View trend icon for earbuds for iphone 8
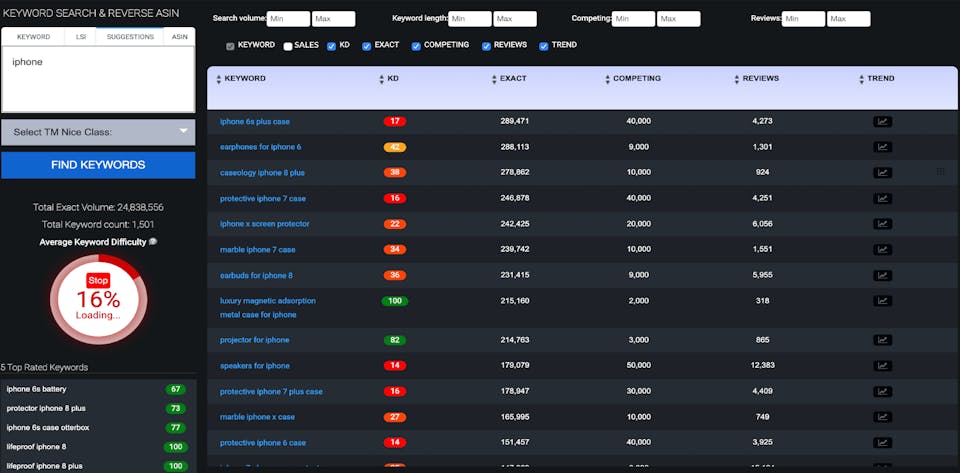This screenshot has height=473, width=960. point(882,275)
